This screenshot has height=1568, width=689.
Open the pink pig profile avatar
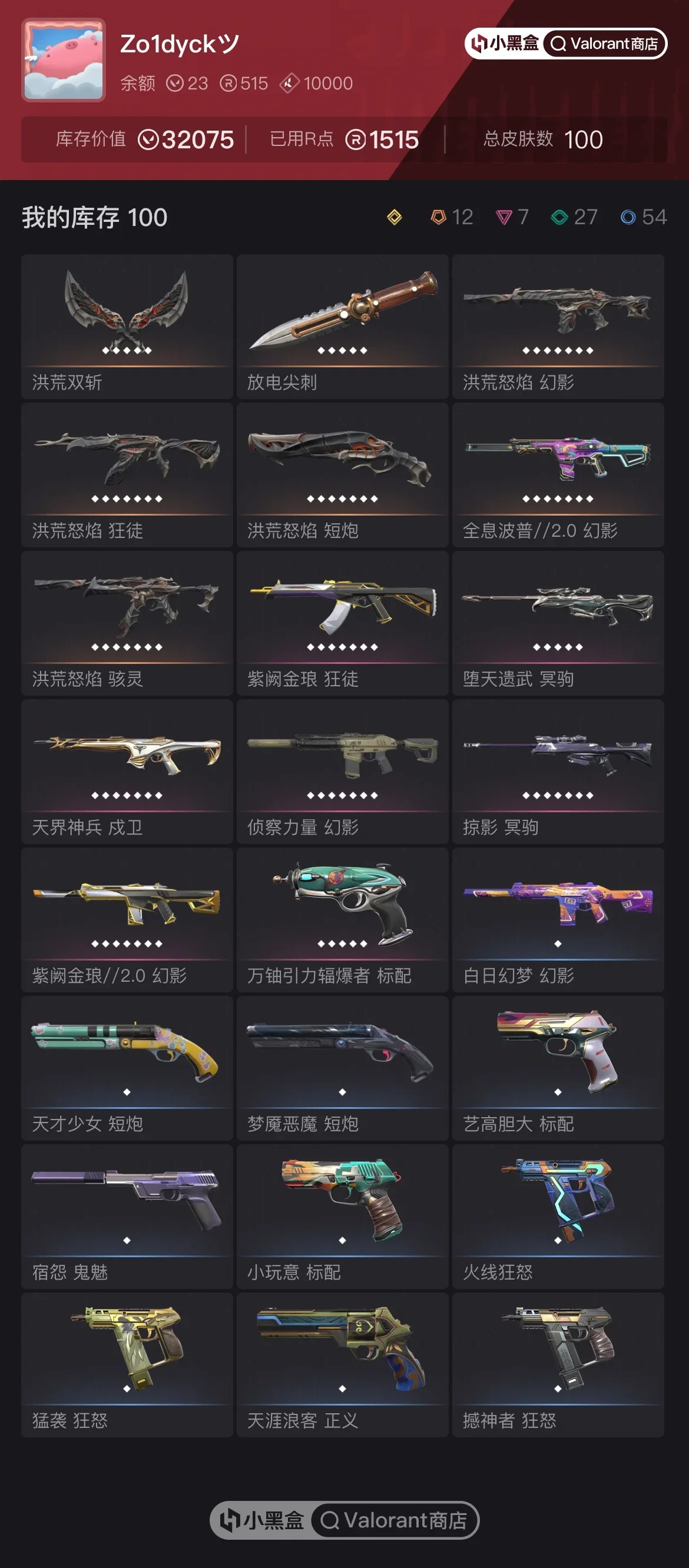click(x=64, y=60)
